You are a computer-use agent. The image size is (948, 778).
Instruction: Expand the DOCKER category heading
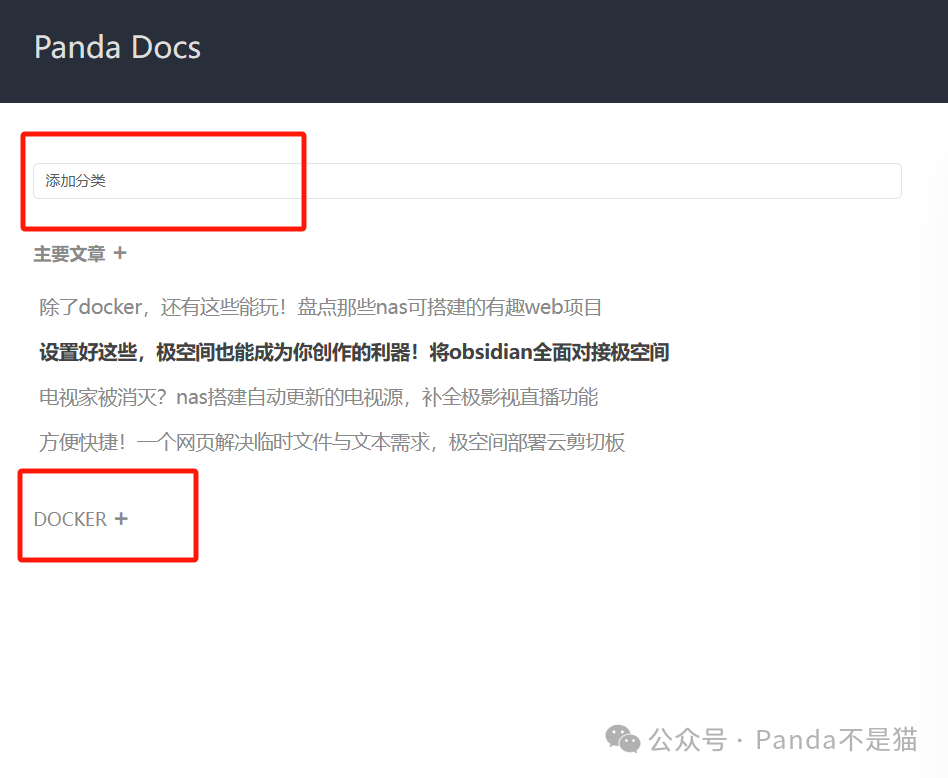pos(70,519)
